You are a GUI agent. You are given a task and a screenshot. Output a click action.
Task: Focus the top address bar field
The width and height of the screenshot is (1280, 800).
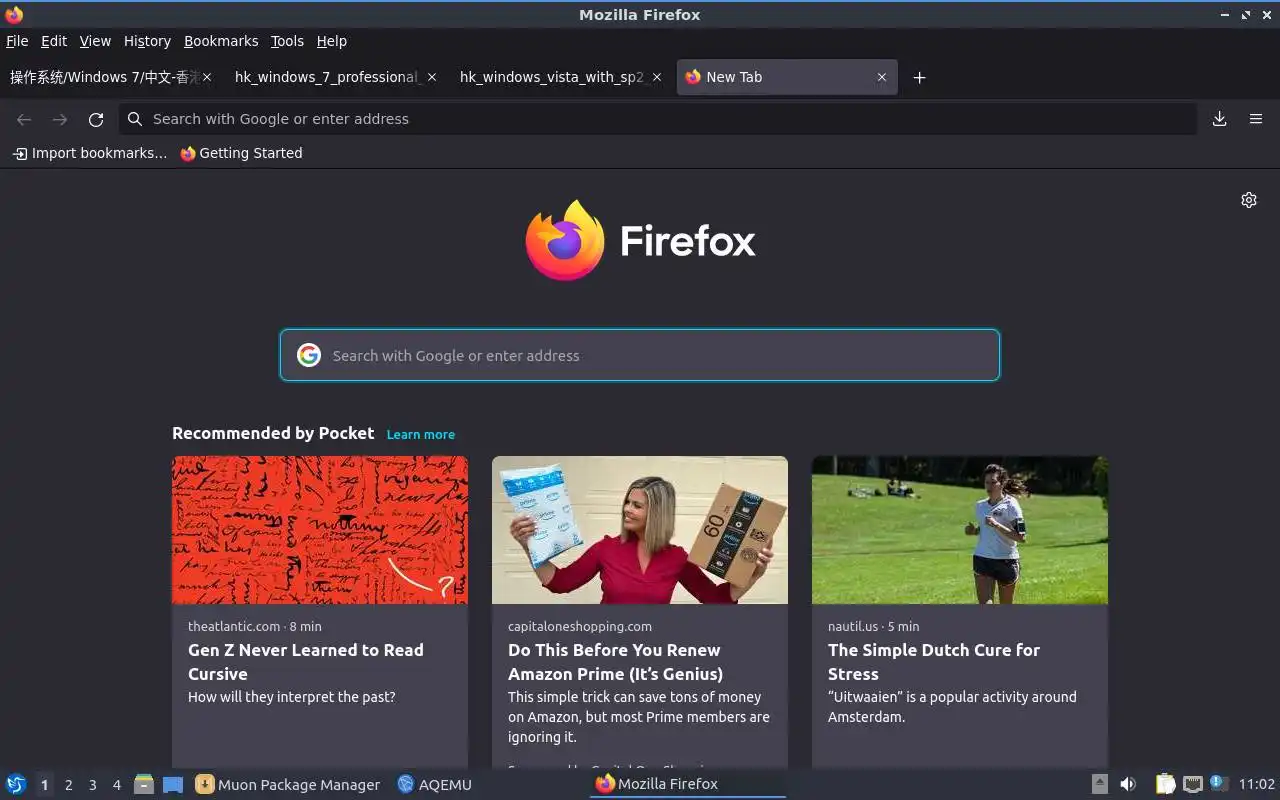[x=658, y=119]
